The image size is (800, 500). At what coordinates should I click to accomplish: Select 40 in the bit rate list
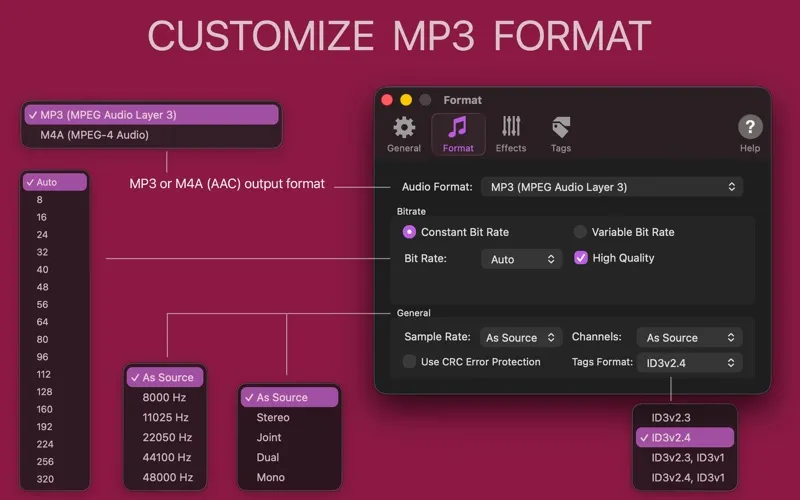click(55, 269)
